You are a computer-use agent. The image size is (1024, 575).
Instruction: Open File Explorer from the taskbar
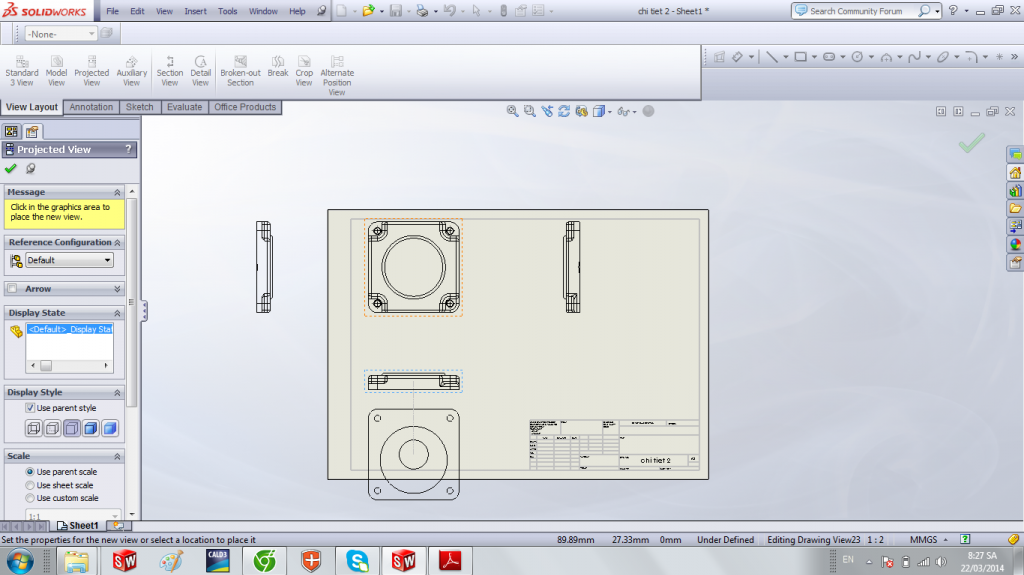pos(77,561)
